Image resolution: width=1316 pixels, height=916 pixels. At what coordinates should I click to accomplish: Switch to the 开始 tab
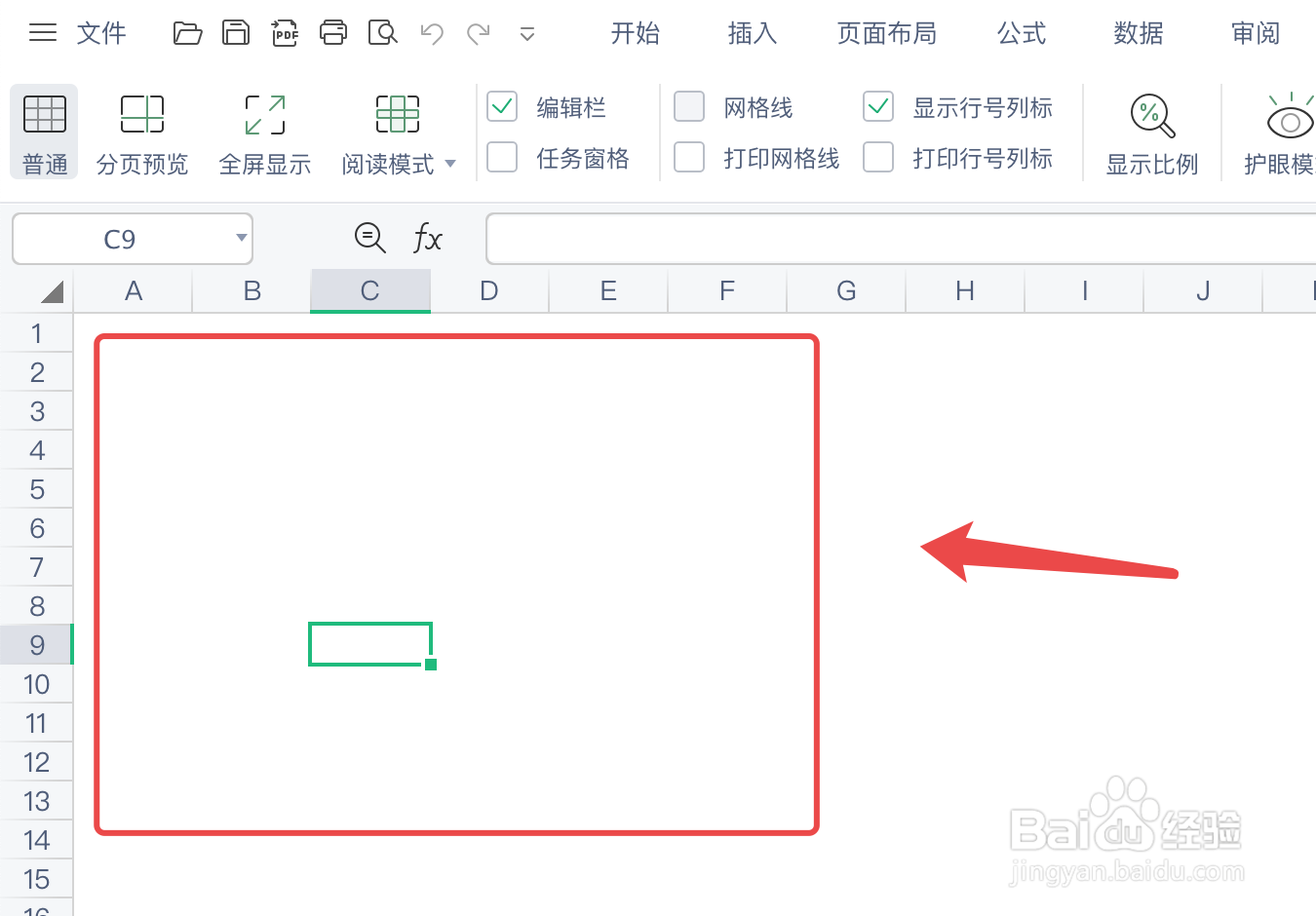tap(636, 33)
